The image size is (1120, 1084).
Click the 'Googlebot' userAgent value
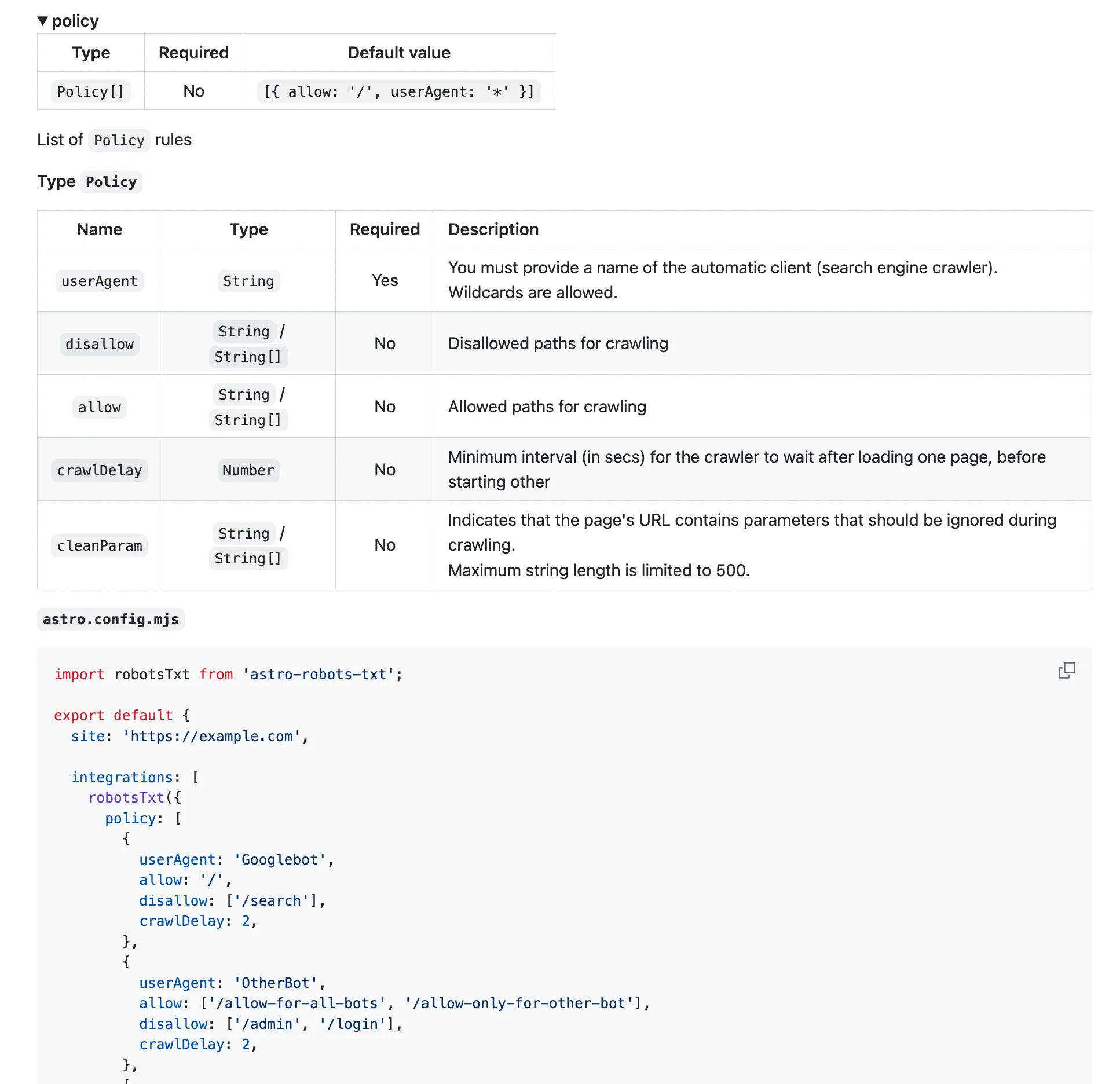pos(280,859)
